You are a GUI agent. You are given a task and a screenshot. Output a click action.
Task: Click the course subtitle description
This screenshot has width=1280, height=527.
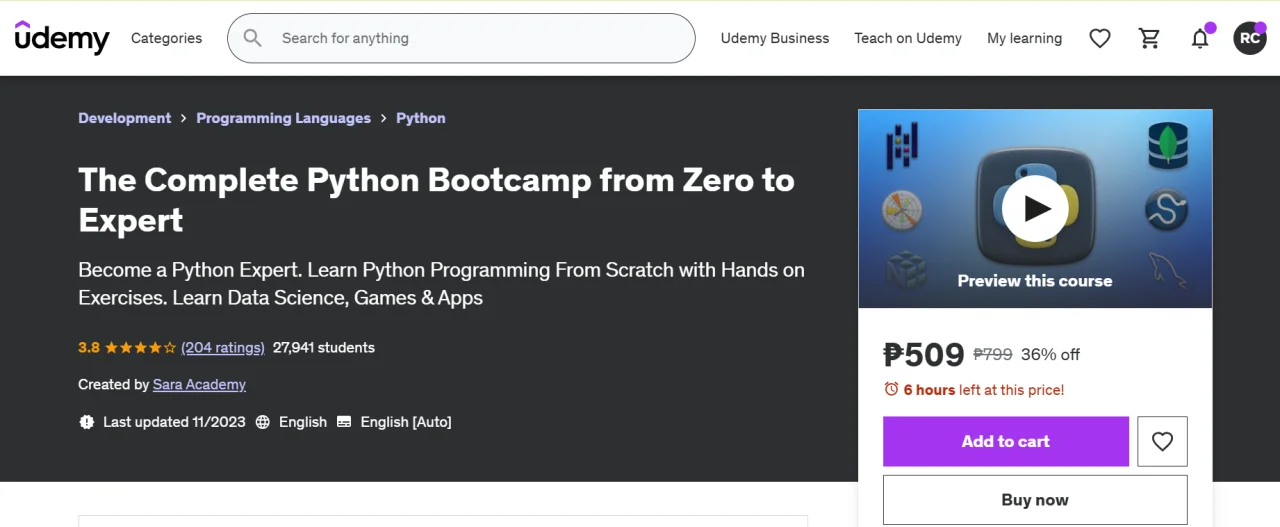[441, 284]
